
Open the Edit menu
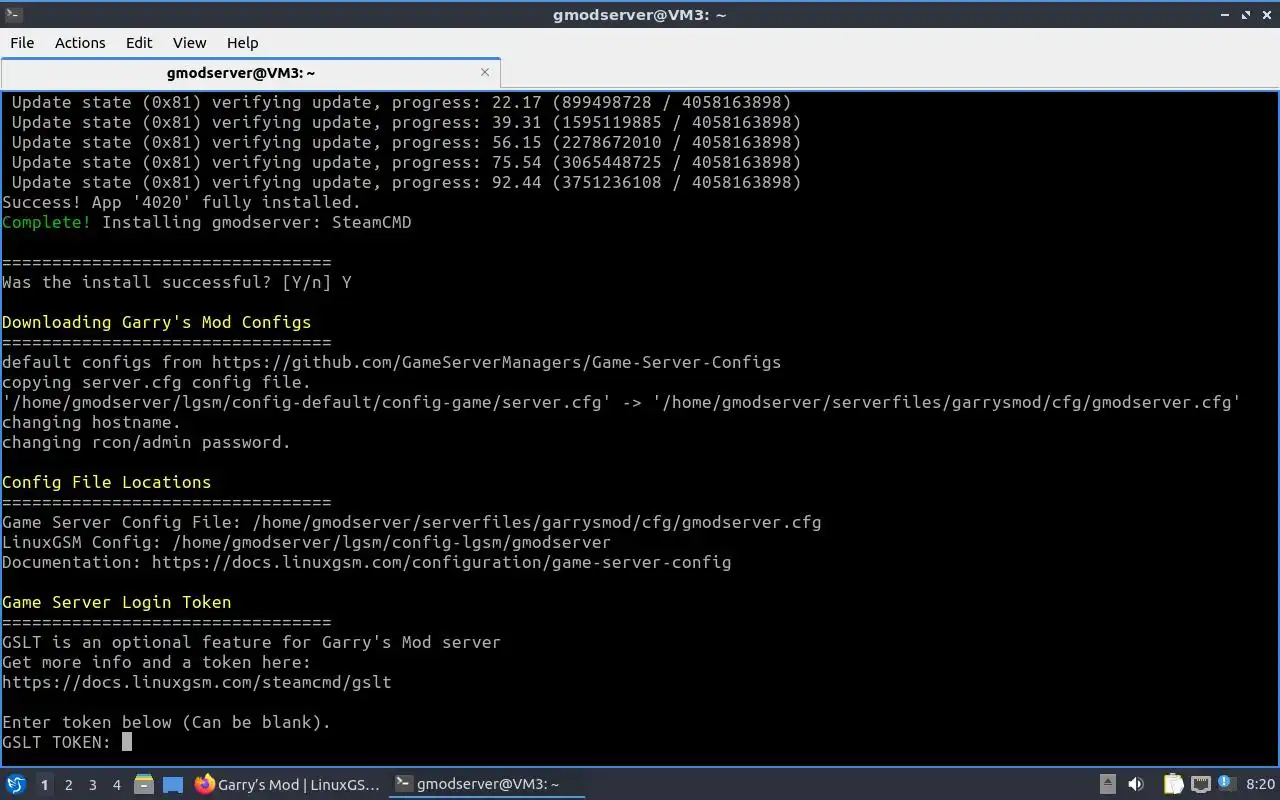(139, 43)
